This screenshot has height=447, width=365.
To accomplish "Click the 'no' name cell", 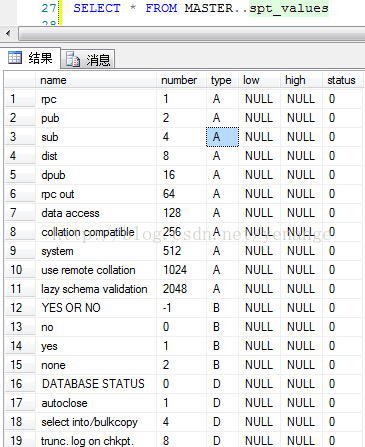I will 96,327.
